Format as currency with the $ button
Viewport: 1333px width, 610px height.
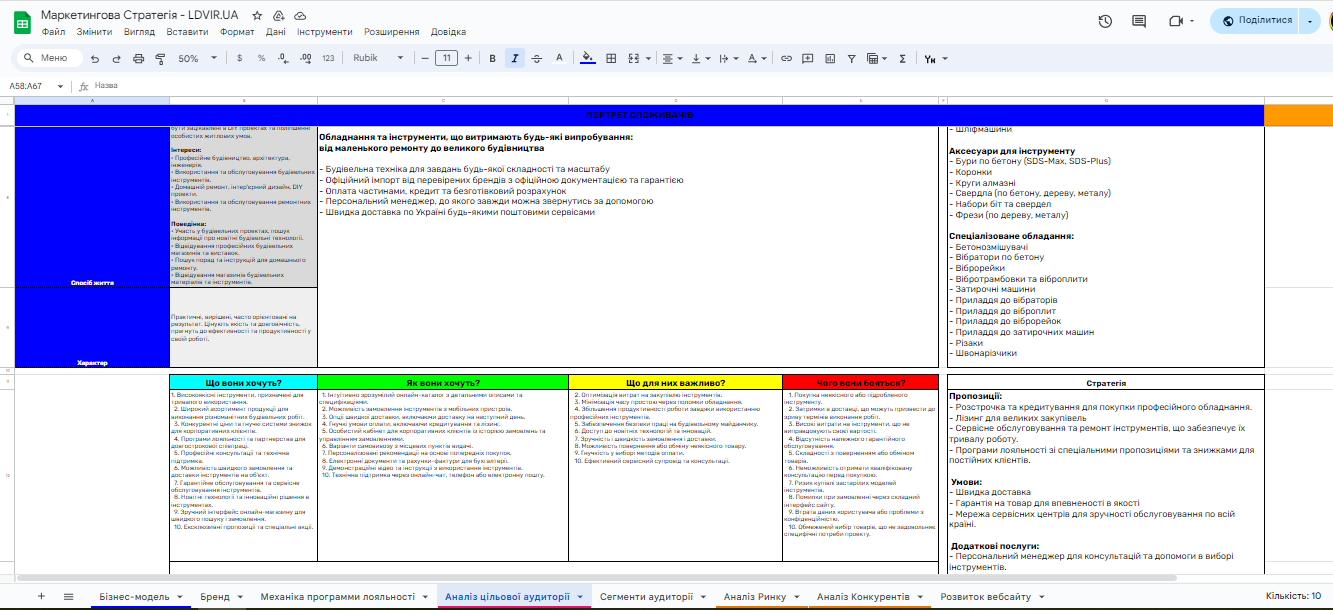tap(239, 58)
